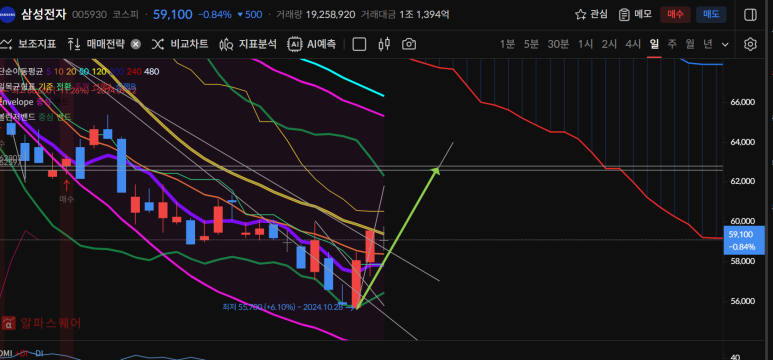Launch the AI예측 prediction feature
The image size is (773, 360).
(x=312, y=44)
